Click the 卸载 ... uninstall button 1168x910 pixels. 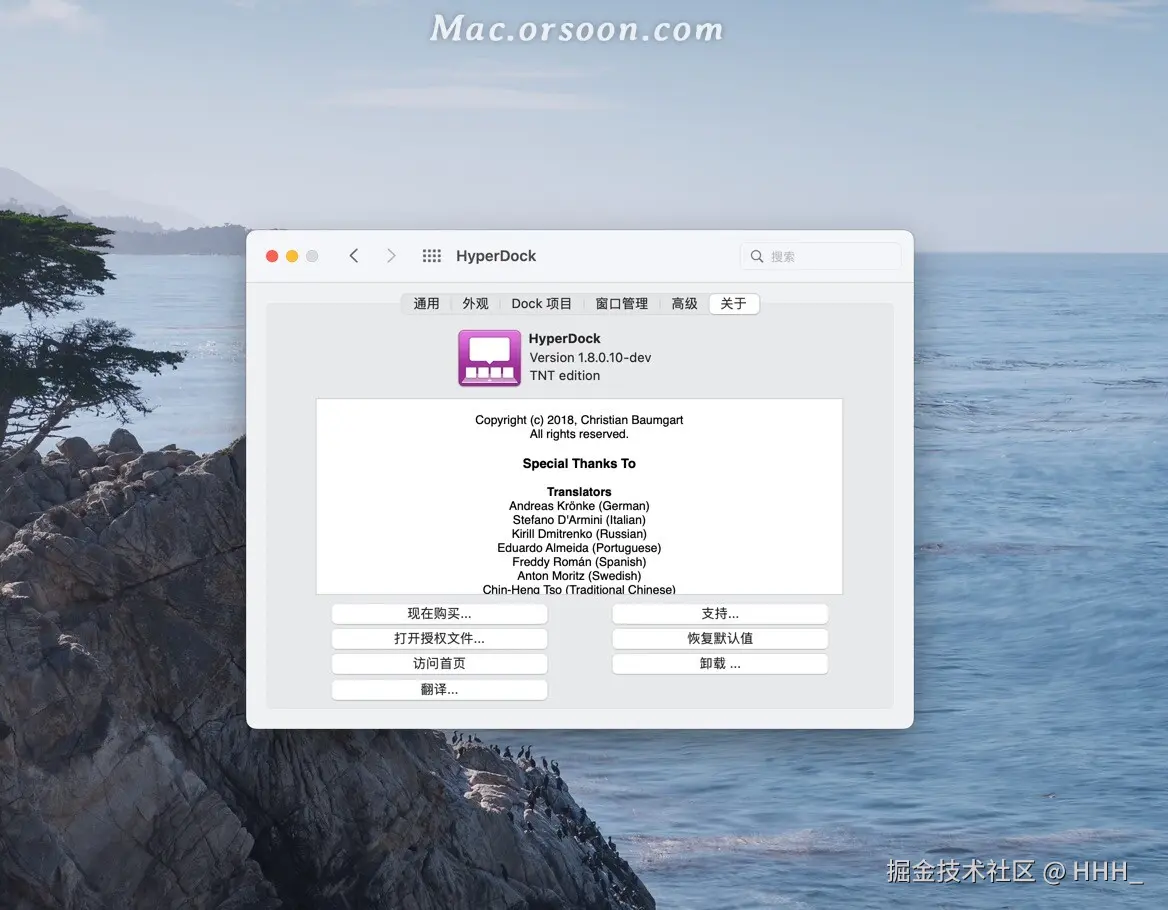(720, 664)
